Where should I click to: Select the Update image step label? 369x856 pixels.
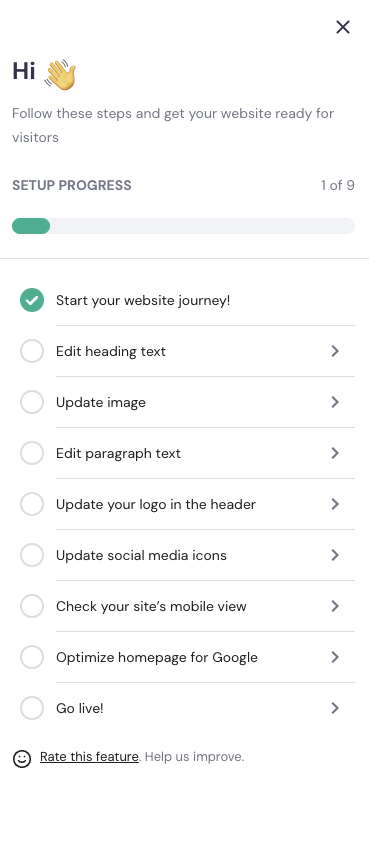coord(101,402)
